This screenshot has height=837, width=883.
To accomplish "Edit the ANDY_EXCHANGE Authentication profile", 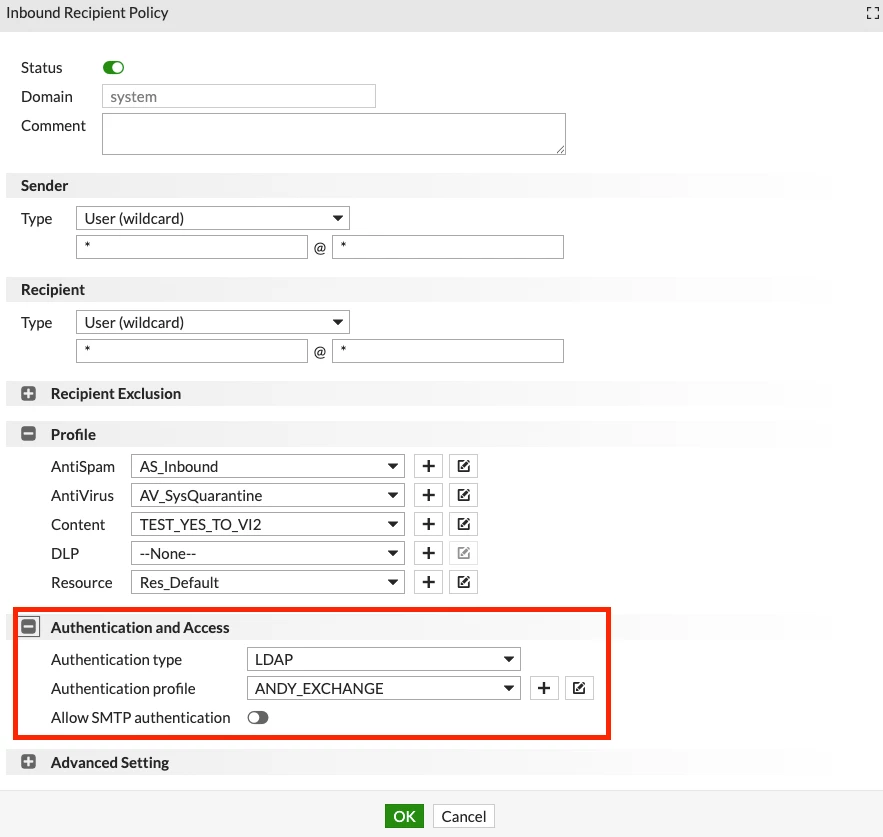I will point(579,688).
